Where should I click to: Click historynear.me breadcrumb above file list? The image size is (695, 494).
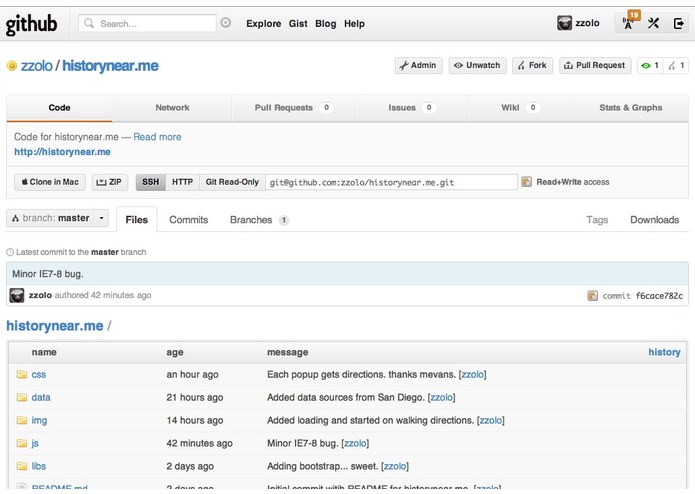(x=55, y=326)
